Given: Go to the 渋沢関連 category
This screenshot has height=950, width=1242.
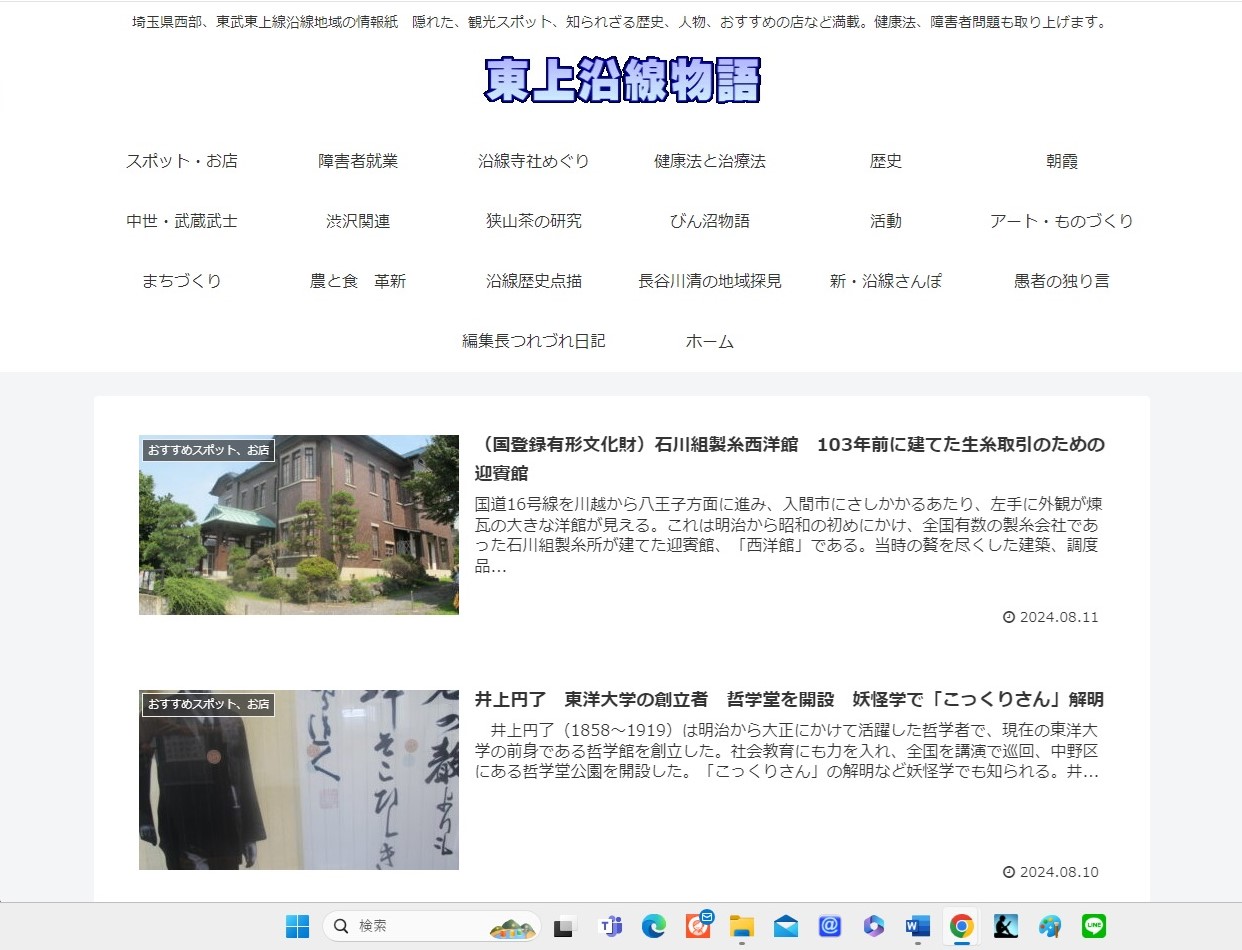Looking at the screenshot, I should [358, 221].
